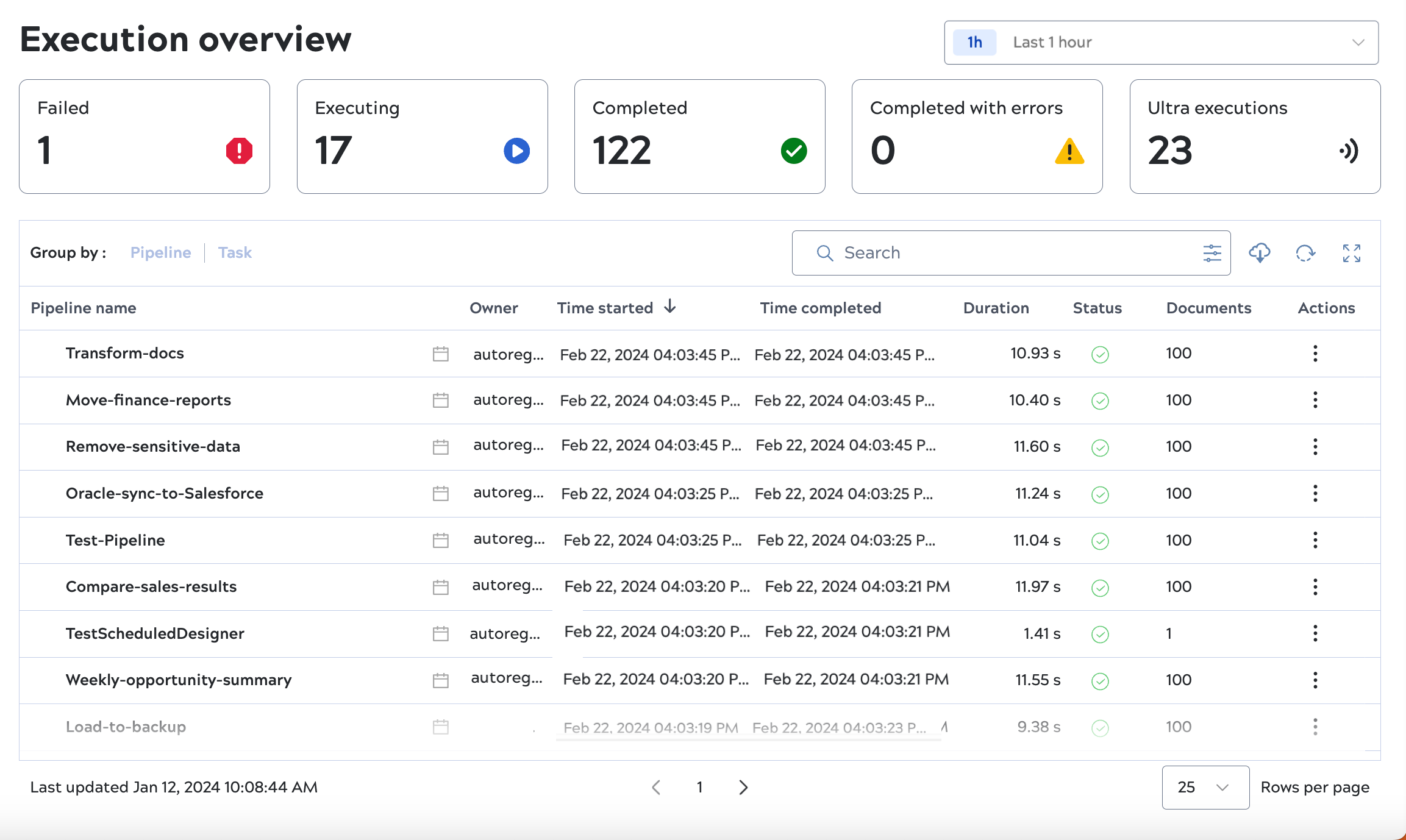This screenshot has height=840, width=1406.
Task: Click calendar icon beside Move-finance-reports
Action: (x=440, y=400)
